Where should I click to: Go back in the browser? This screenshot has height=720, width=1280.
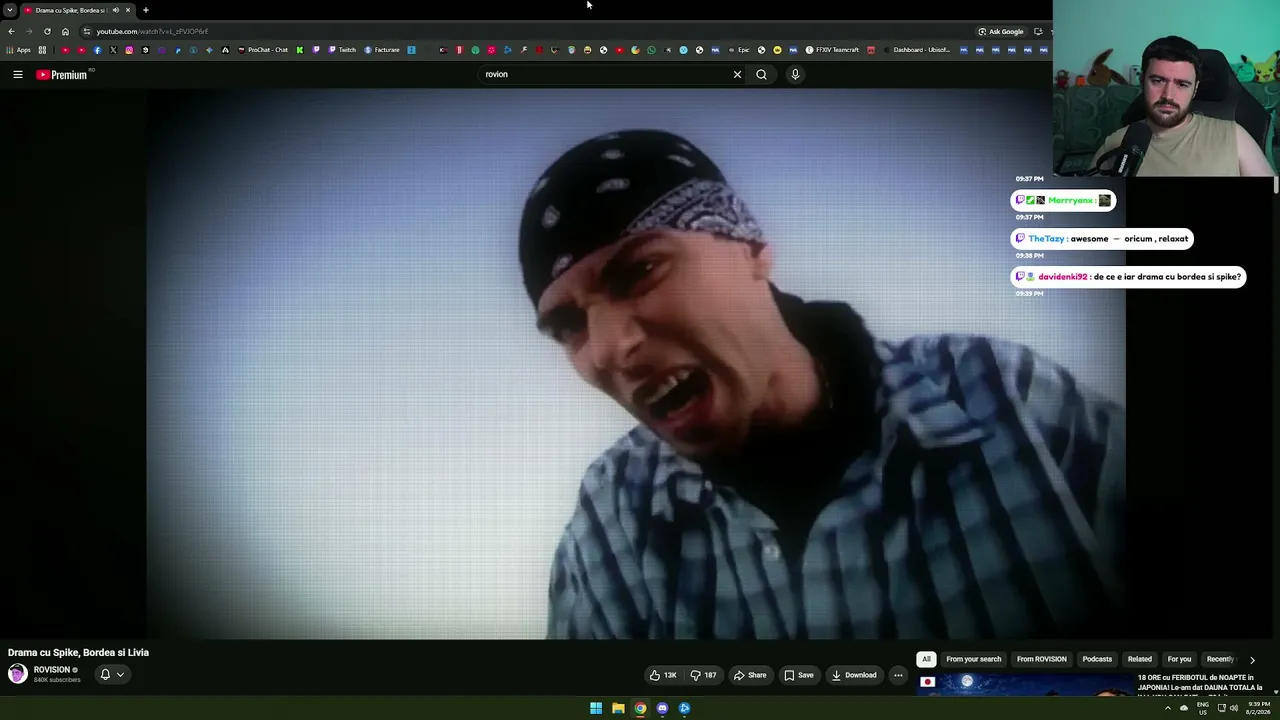(10, 31)
